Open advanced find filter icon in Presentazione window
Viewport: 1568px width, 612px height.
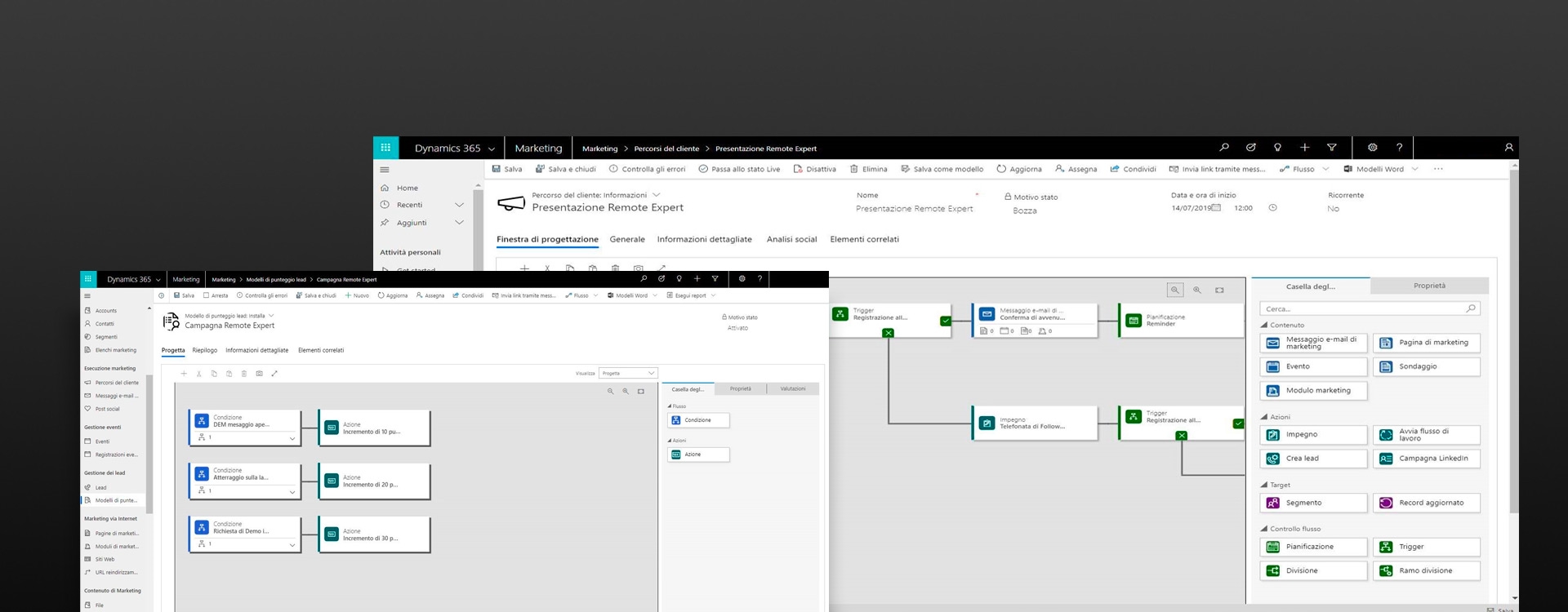pyautogui.click(x=1332, y=148)
